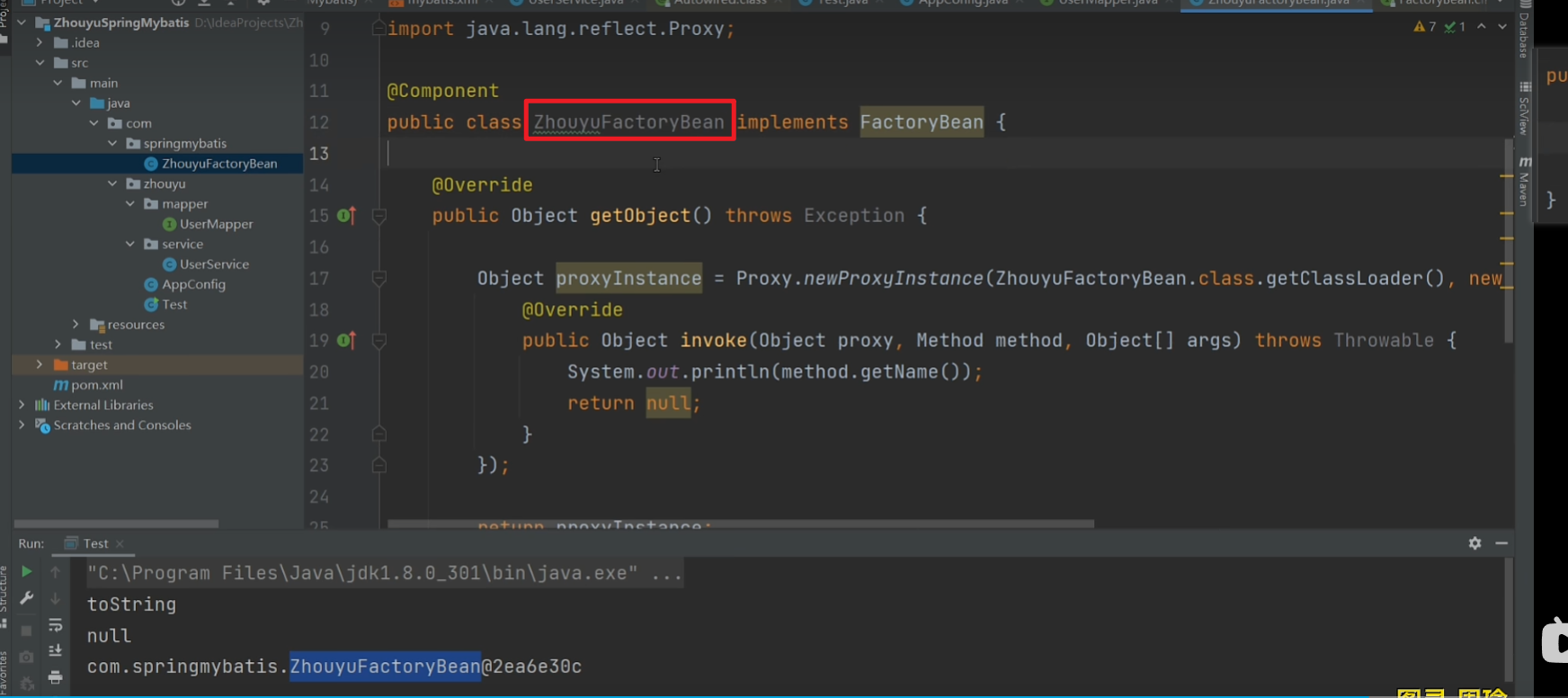Open AppConfig class in project tree
The width and height of the screenshot is (1568, 698).
tap(193, 284)
